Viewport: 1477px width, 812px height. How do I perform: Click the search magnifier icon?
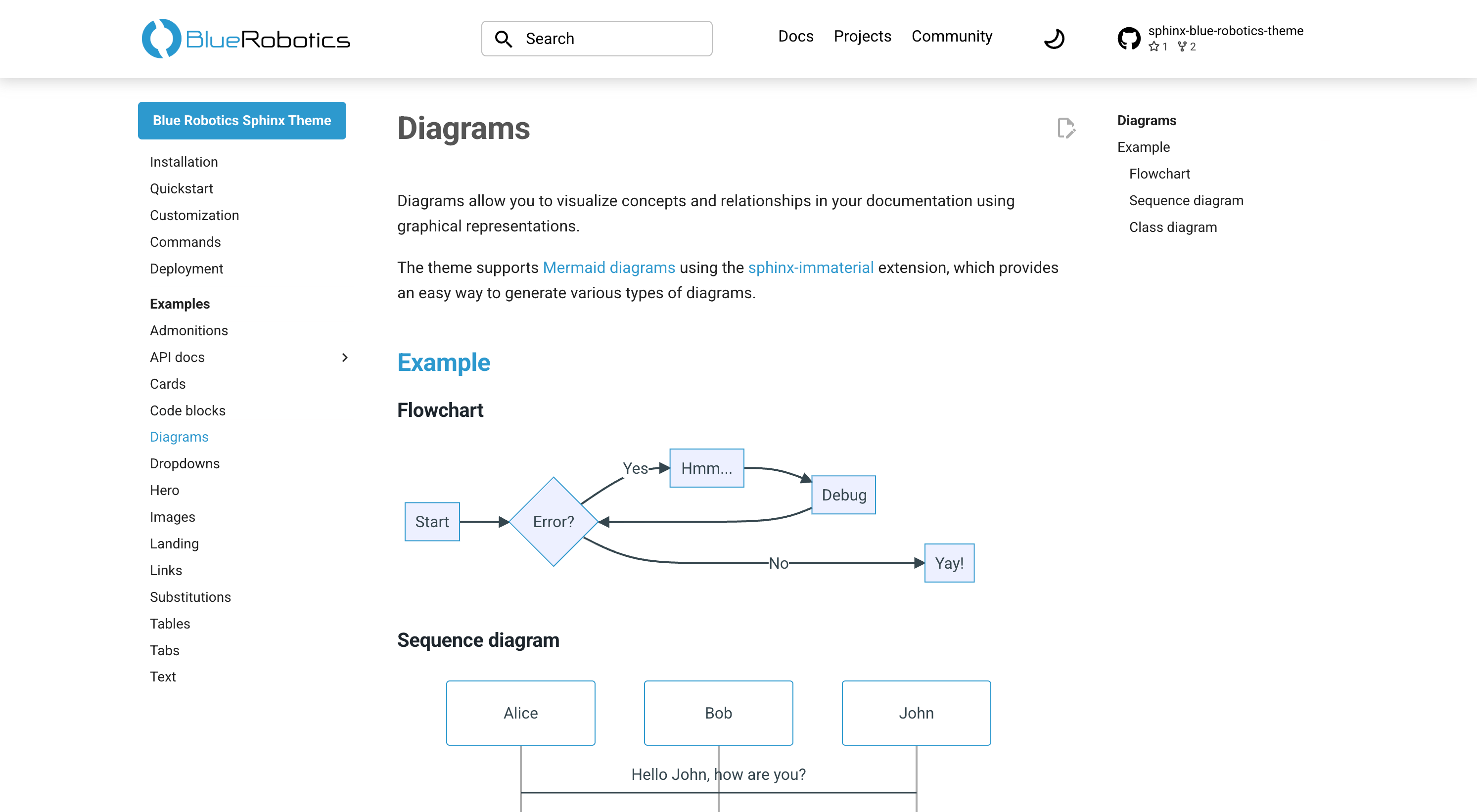coord(504,39)
